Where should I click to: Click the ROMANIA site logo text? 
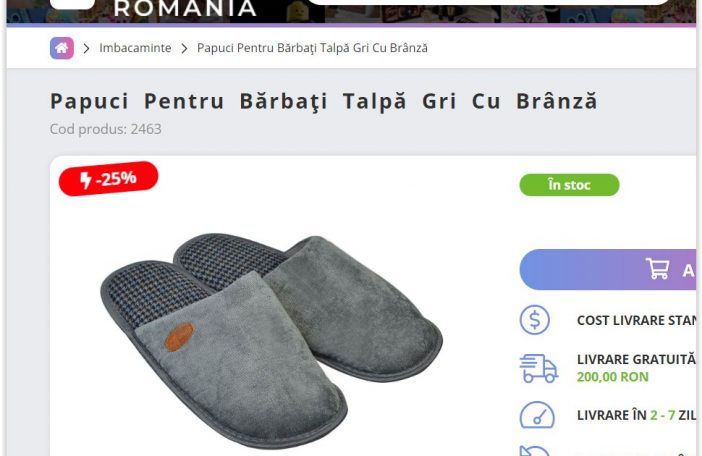[x=185, y=8]
